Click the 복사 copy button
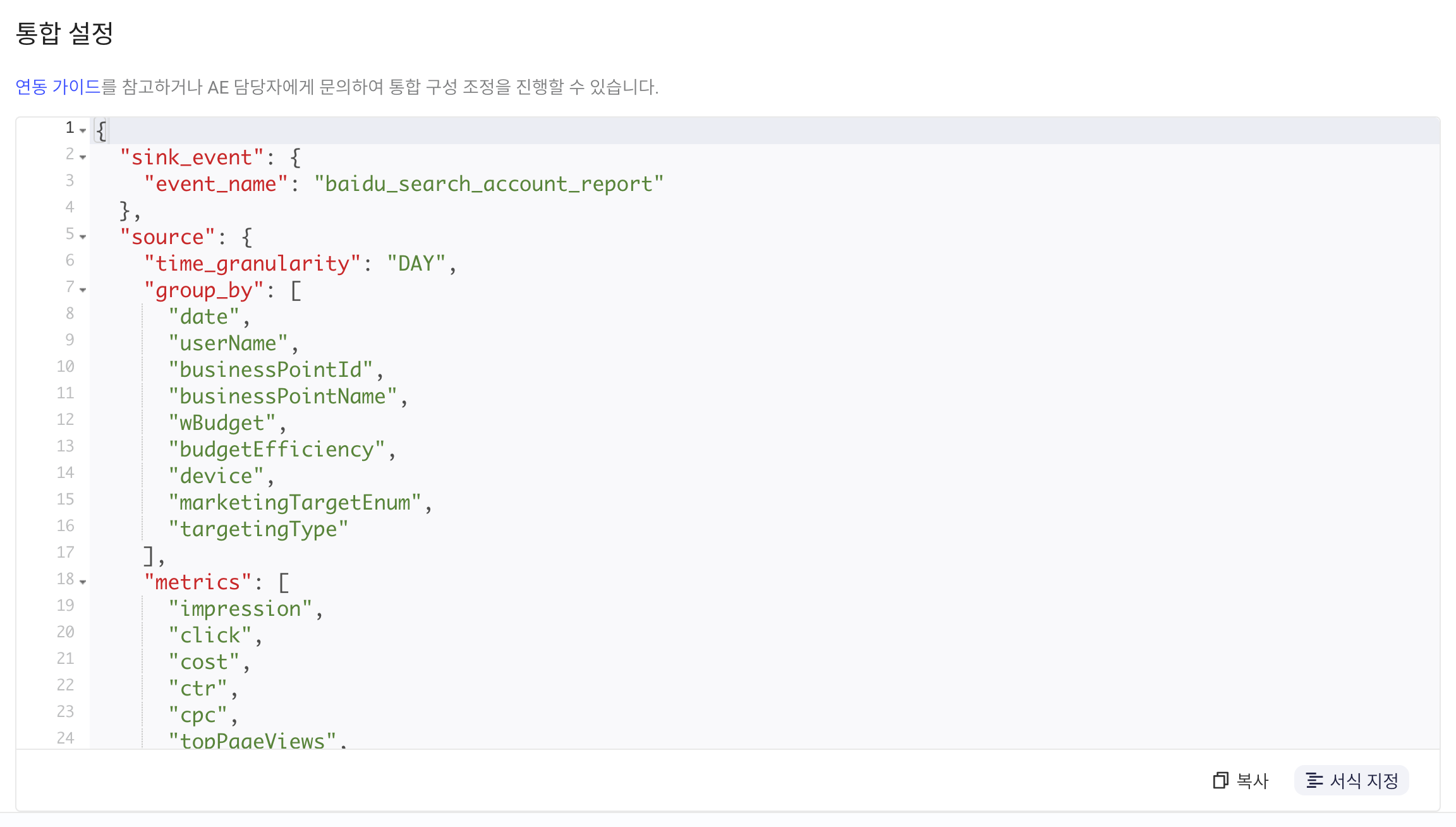1456x827 pixels. pyautogui.click(x=1241, y=781)
